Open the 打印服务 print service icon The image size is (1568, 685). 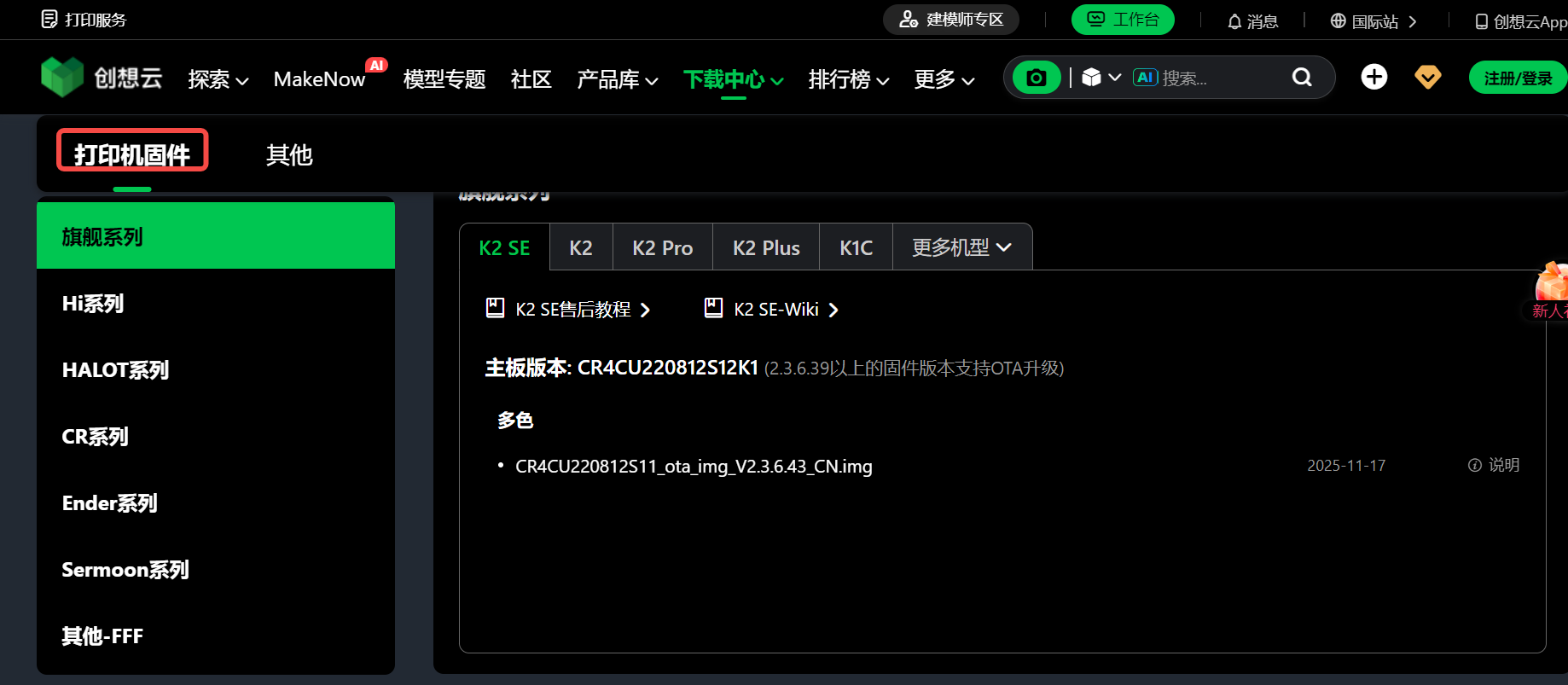49,20
